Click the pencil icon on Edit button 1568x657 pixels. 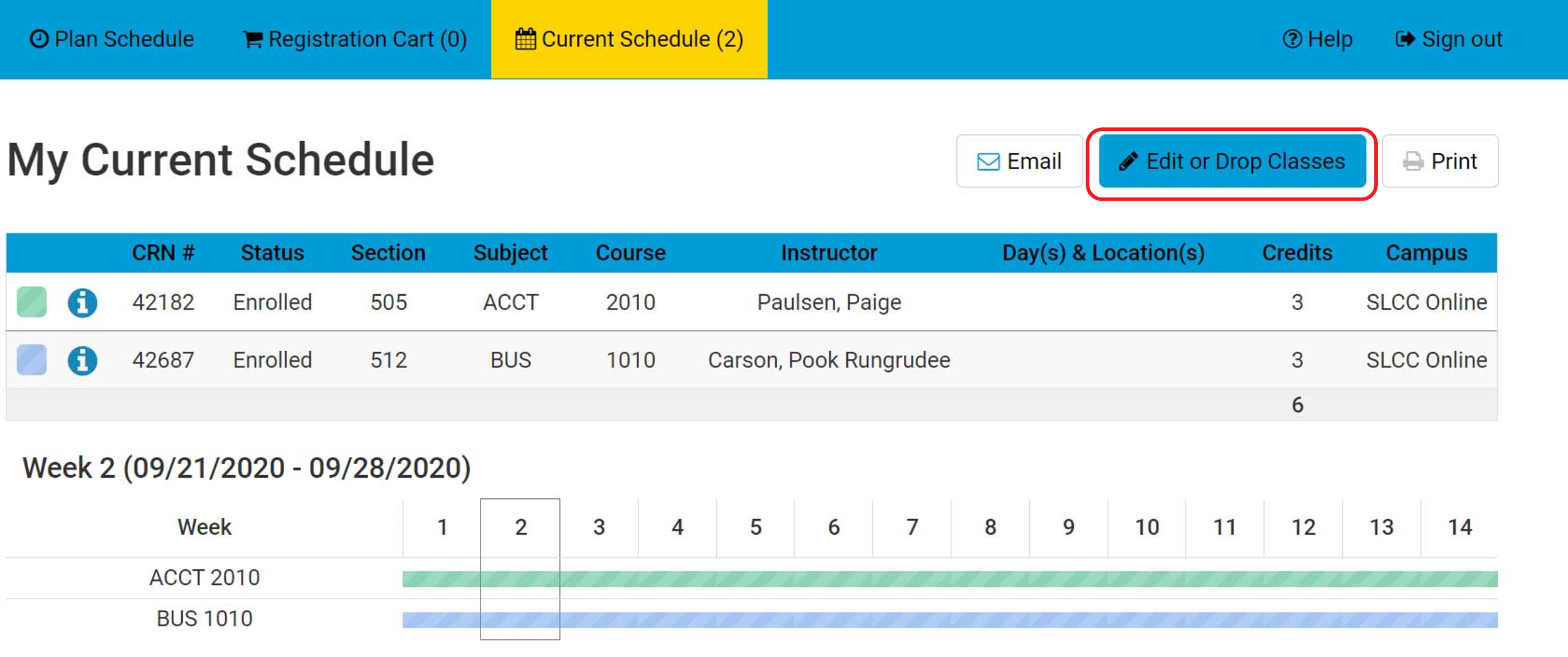tap(1128, 162)
